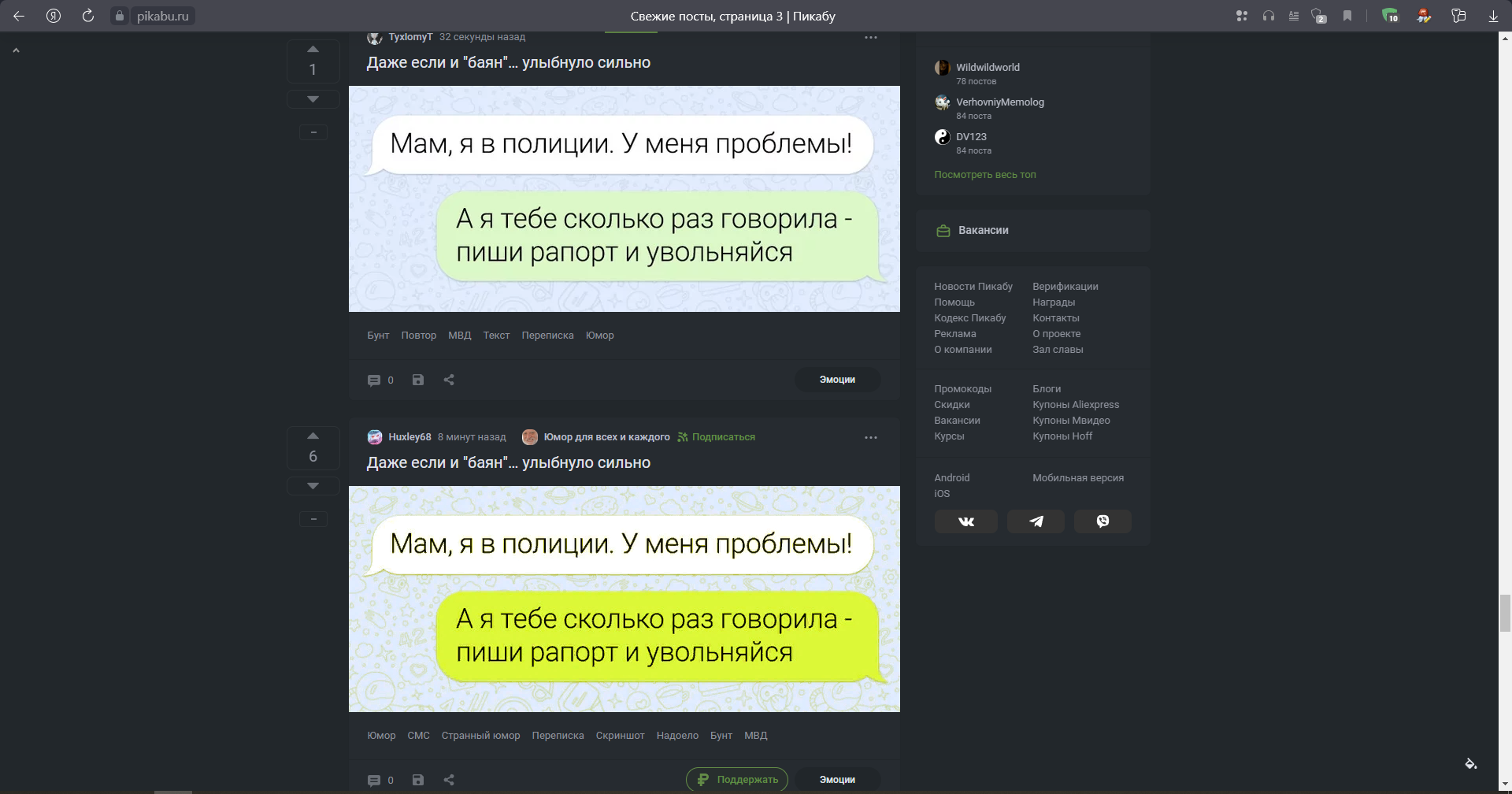Screen dimensions: 1512x794
Task: Open Wildwildworld in the top authors list
Action: coord(988,68)
